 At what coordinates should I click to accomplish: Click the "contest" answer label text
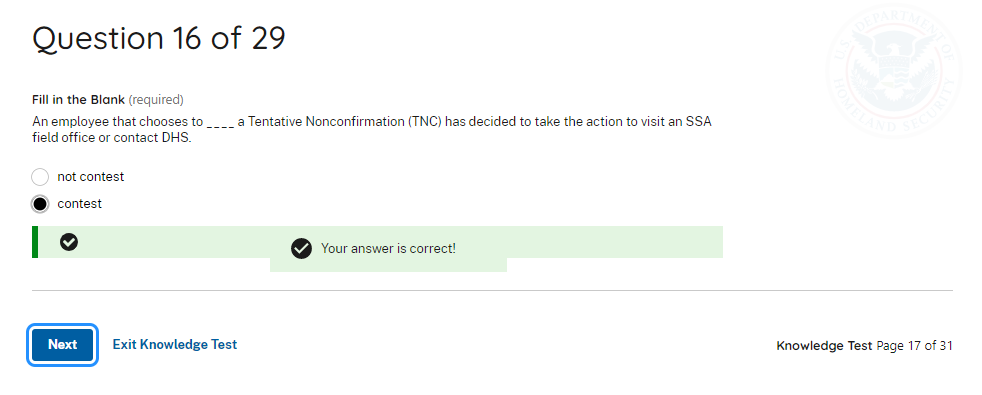80,204
